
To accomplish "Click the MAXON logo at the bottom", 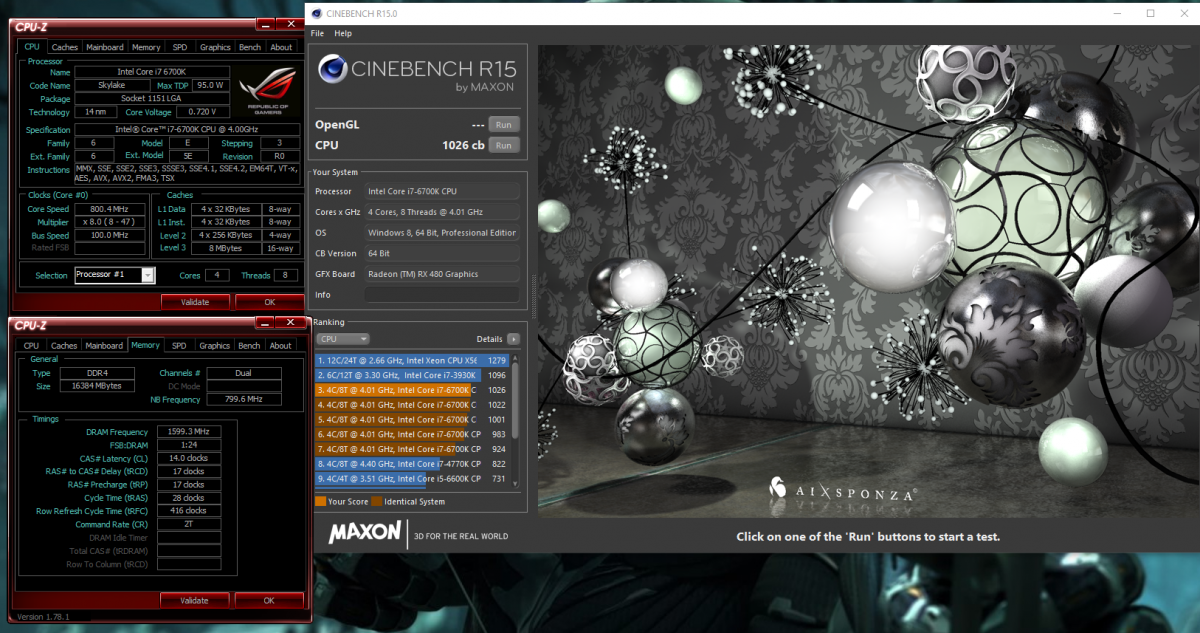I will click(365, 533).
